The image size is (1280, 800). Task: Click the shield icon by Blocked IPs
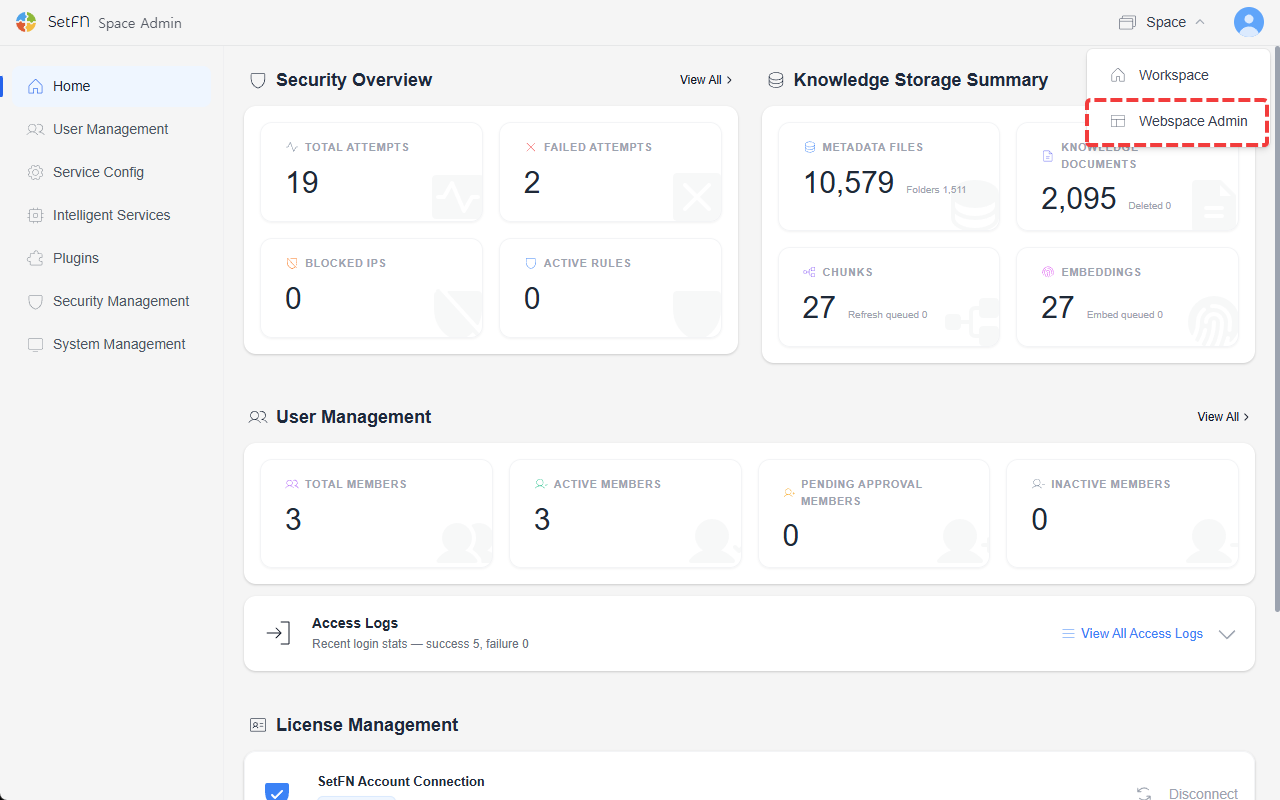(x=292, y=263)
